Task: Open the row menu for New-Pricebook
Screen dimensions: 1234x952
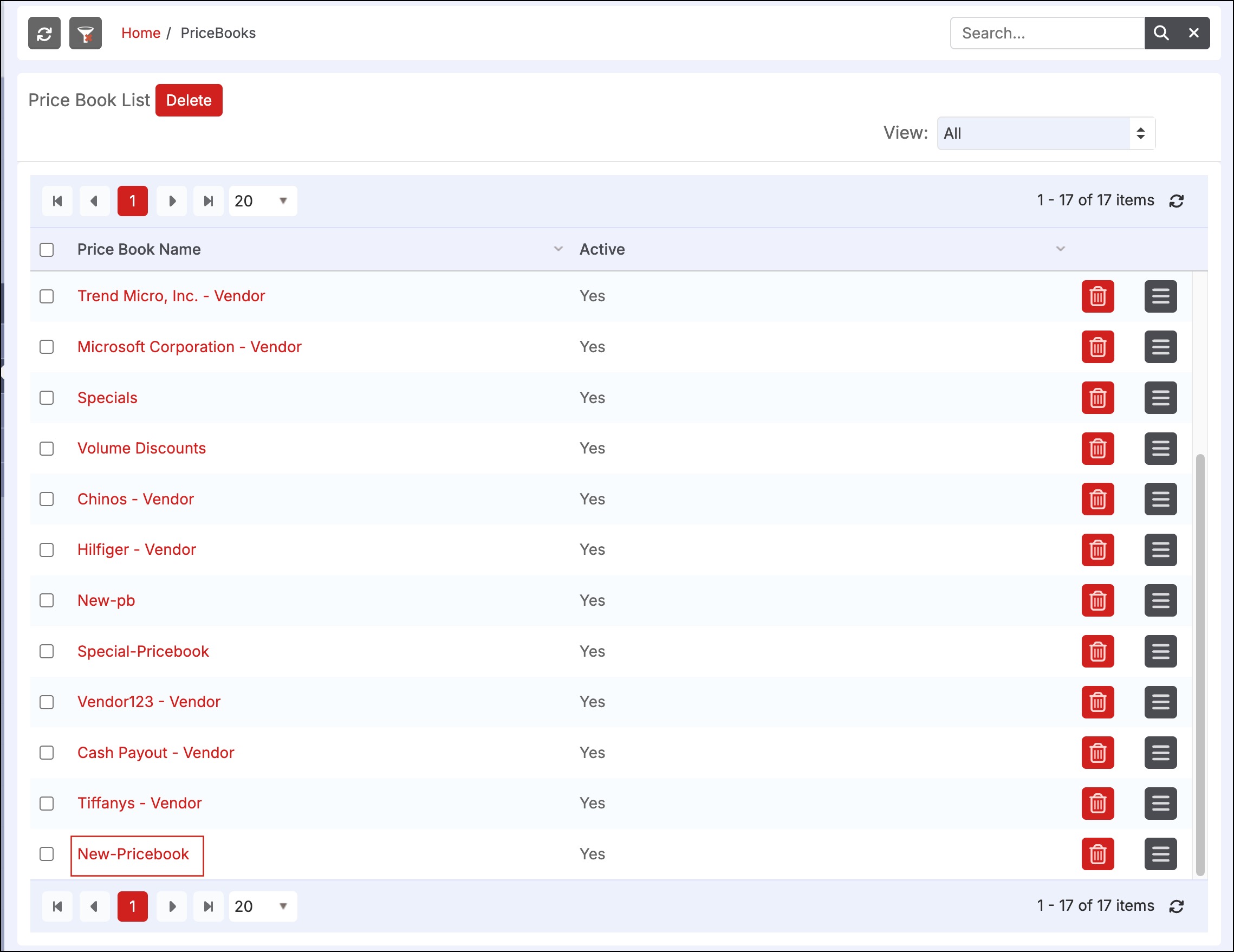Action: tap(1160, 854)
